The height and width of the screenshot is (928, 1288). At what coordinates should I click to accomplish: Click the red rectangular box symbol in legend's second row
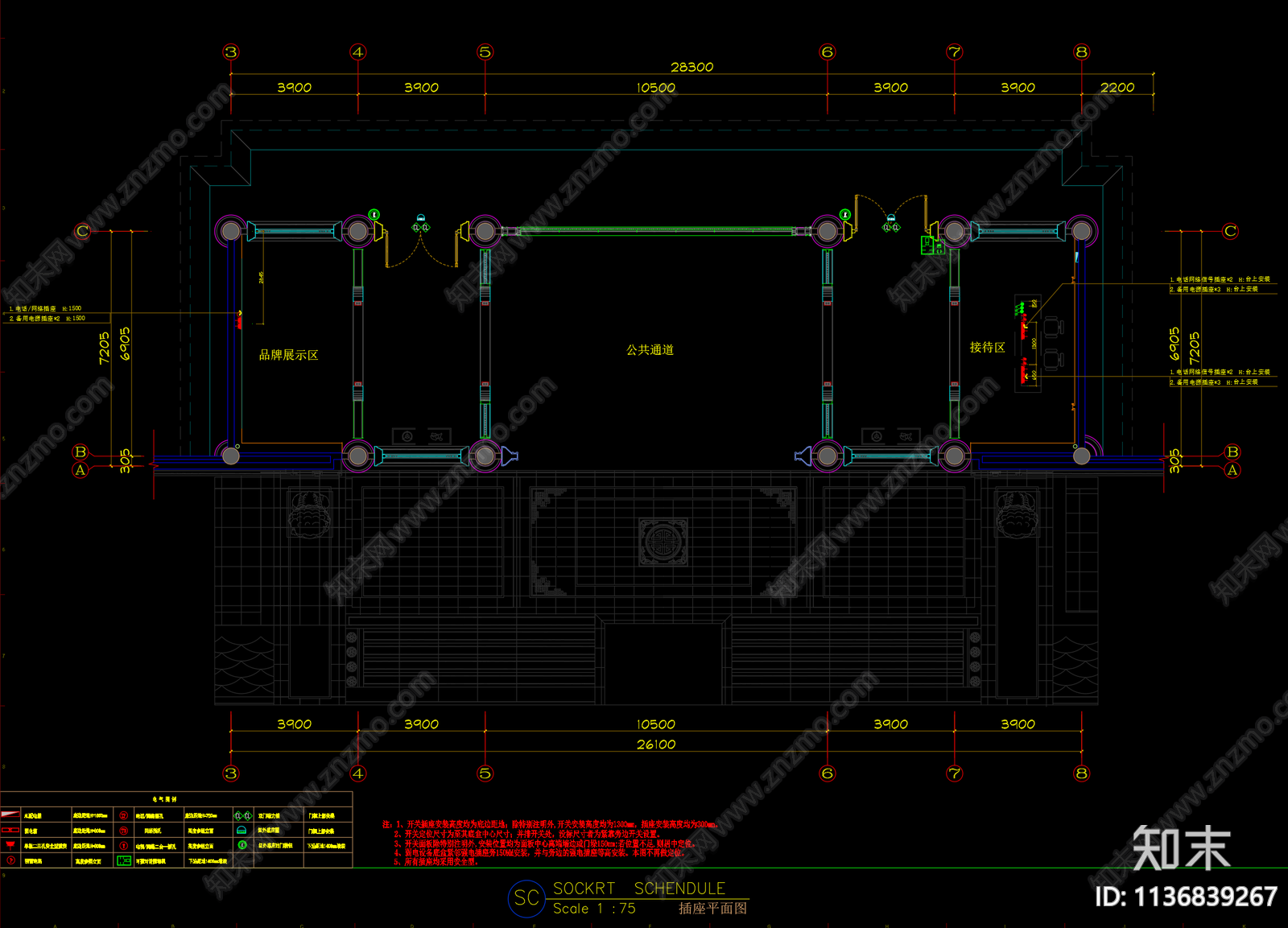[x=10, y=830]
